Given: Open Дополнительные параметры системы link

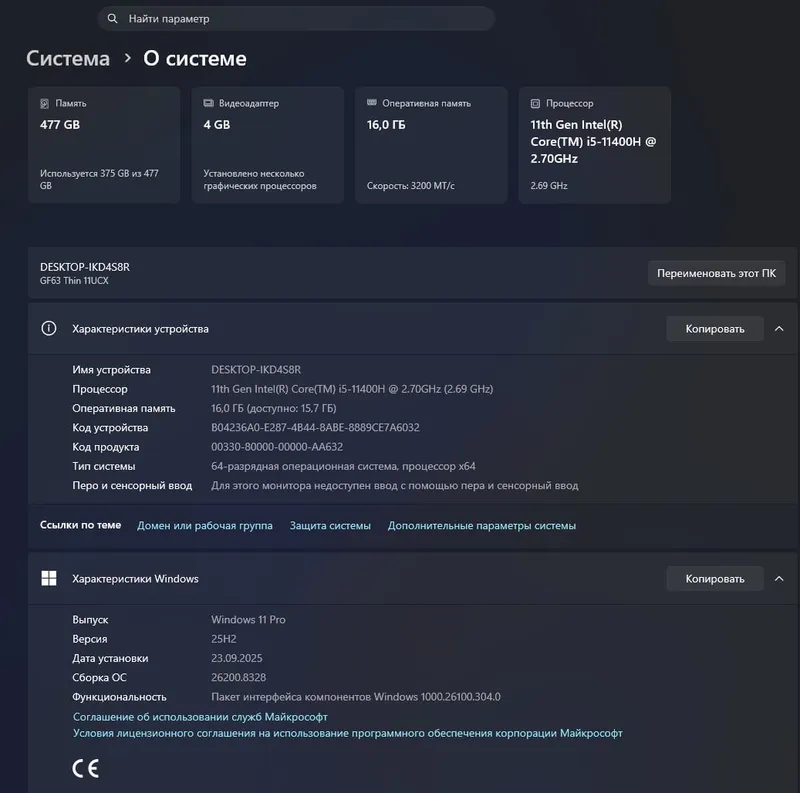Looking at the screenshot, I should tap(482, 525).
